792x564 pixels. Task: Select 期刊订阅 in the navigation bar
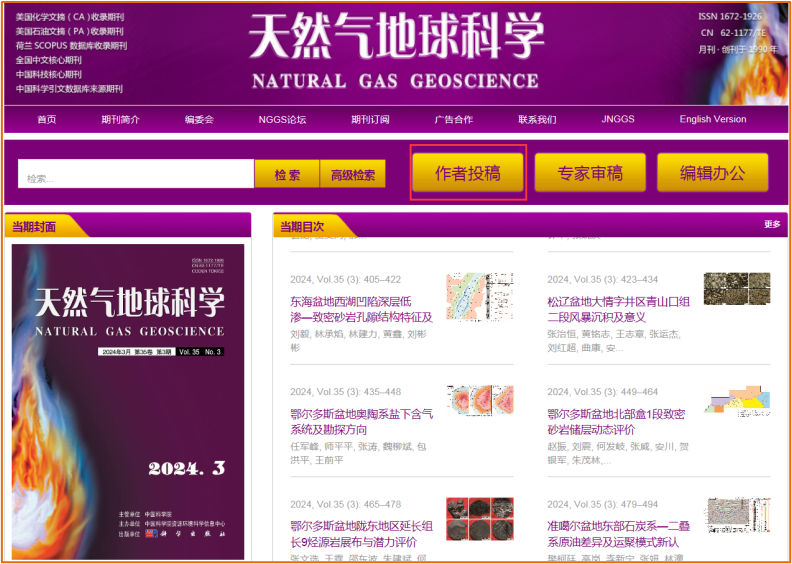click(x=370, y=120)
